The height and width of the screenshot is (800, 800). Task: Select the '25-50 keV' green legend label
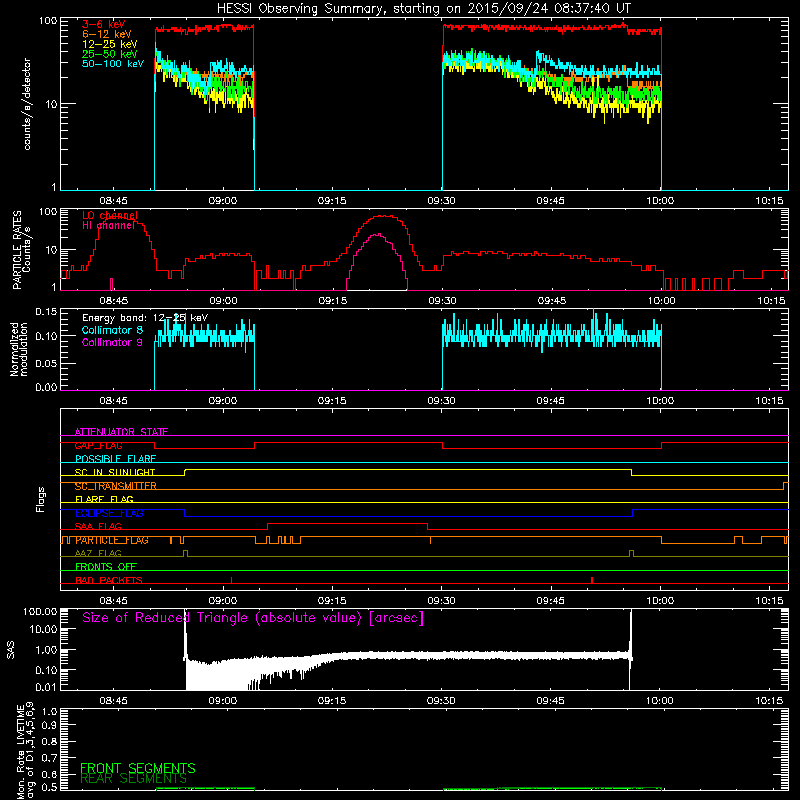tap(109, 54)
